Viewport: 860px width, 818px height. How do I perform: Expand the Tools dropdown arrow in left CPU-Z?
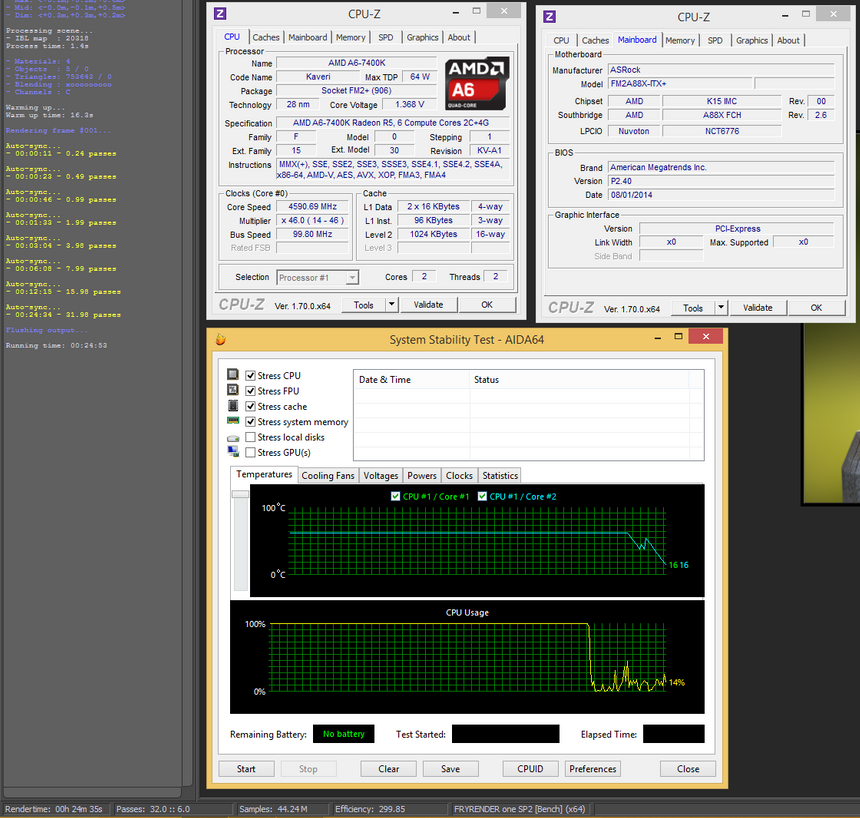pos(391,305)
